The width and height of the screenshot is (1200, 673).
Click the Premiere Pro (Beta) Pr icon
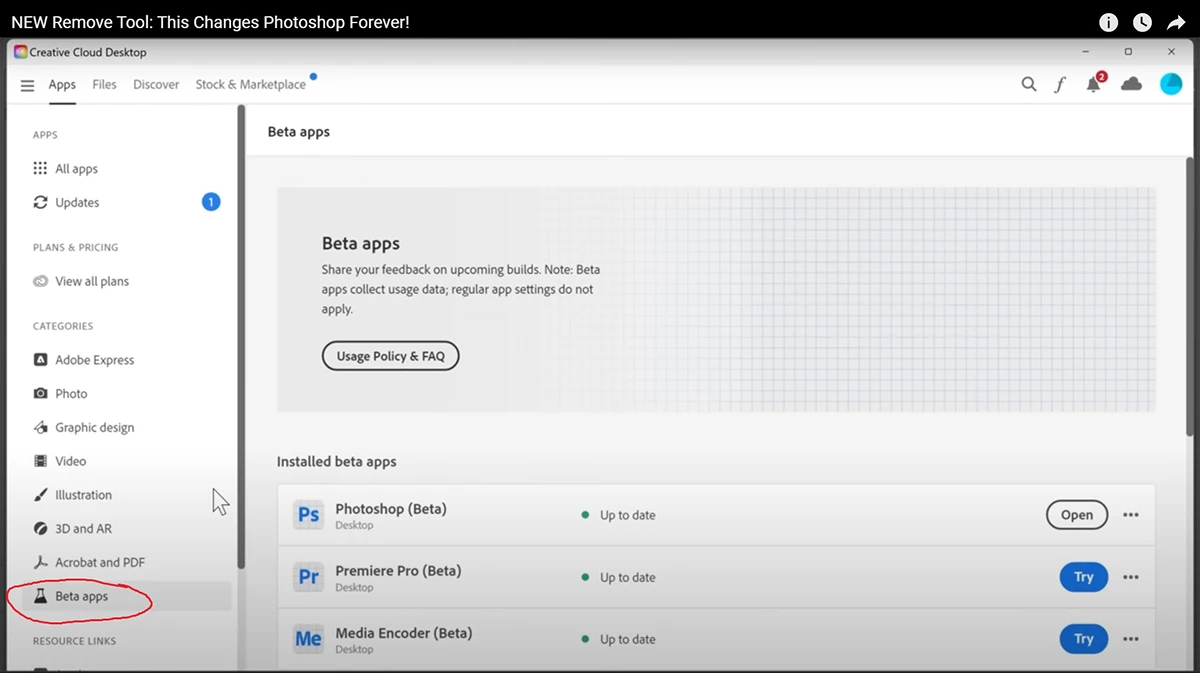(309, 577)
